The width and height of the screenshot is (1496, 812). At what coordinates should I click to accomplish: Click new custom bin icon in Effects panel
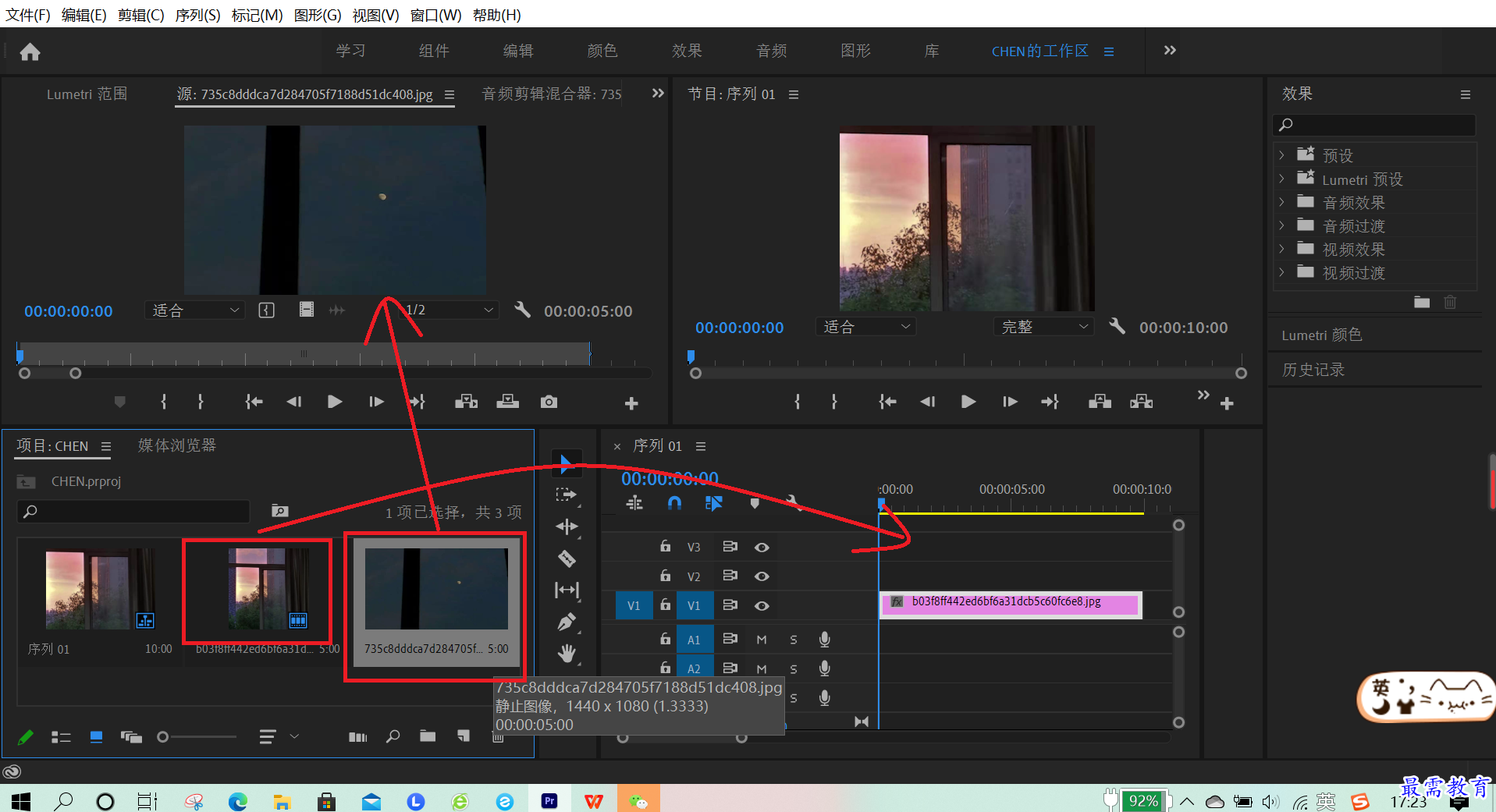[1422, 302]
